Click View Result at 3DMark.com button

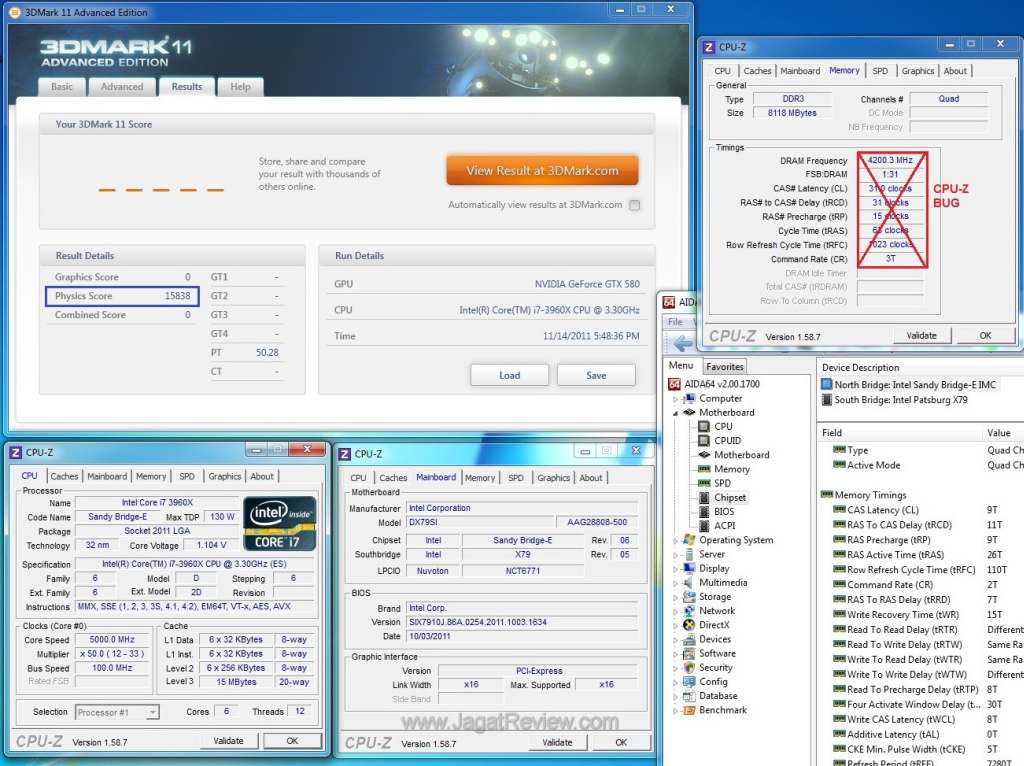[542, 171]
